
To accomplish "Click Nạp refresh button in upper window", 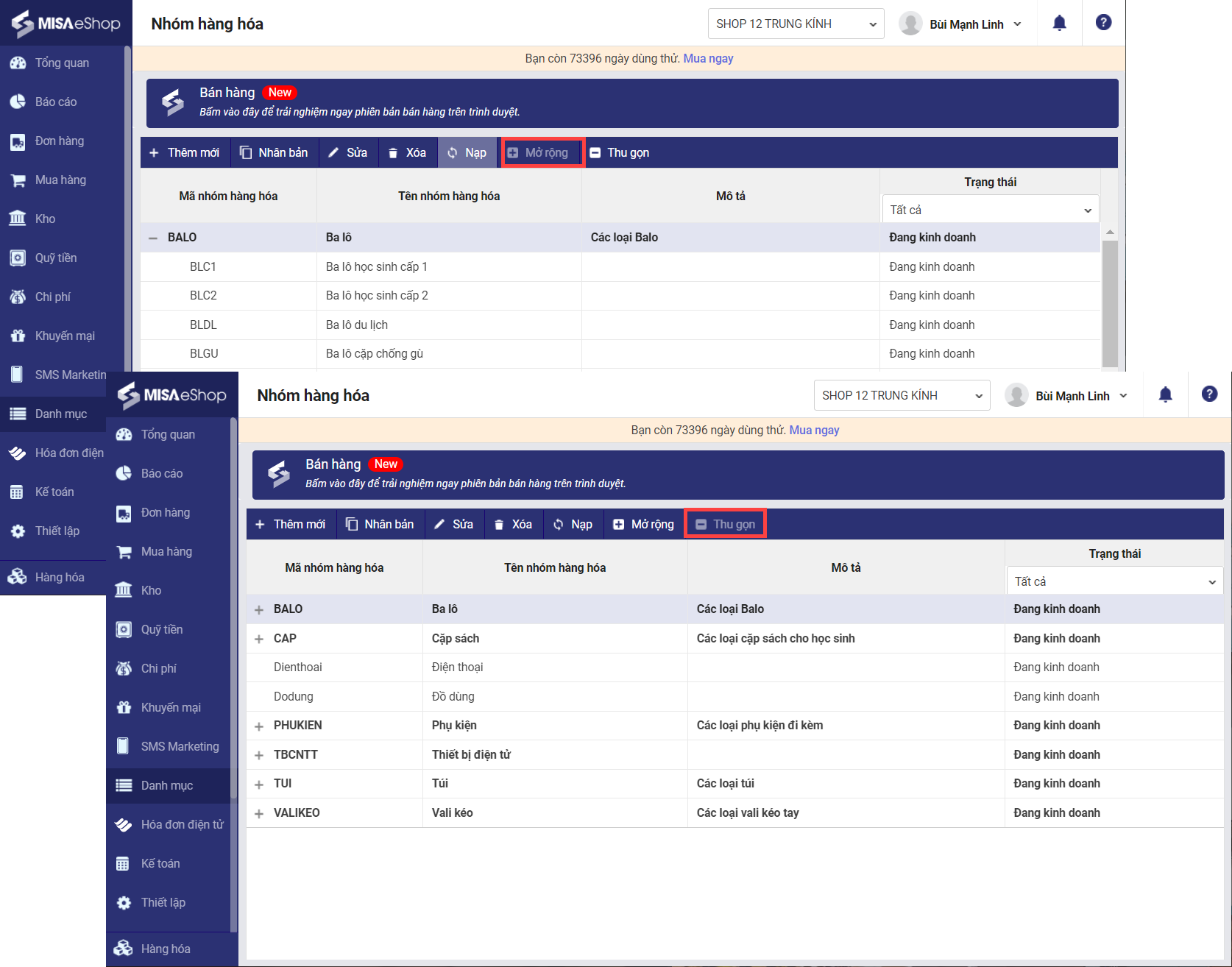I will coord(468,152).
